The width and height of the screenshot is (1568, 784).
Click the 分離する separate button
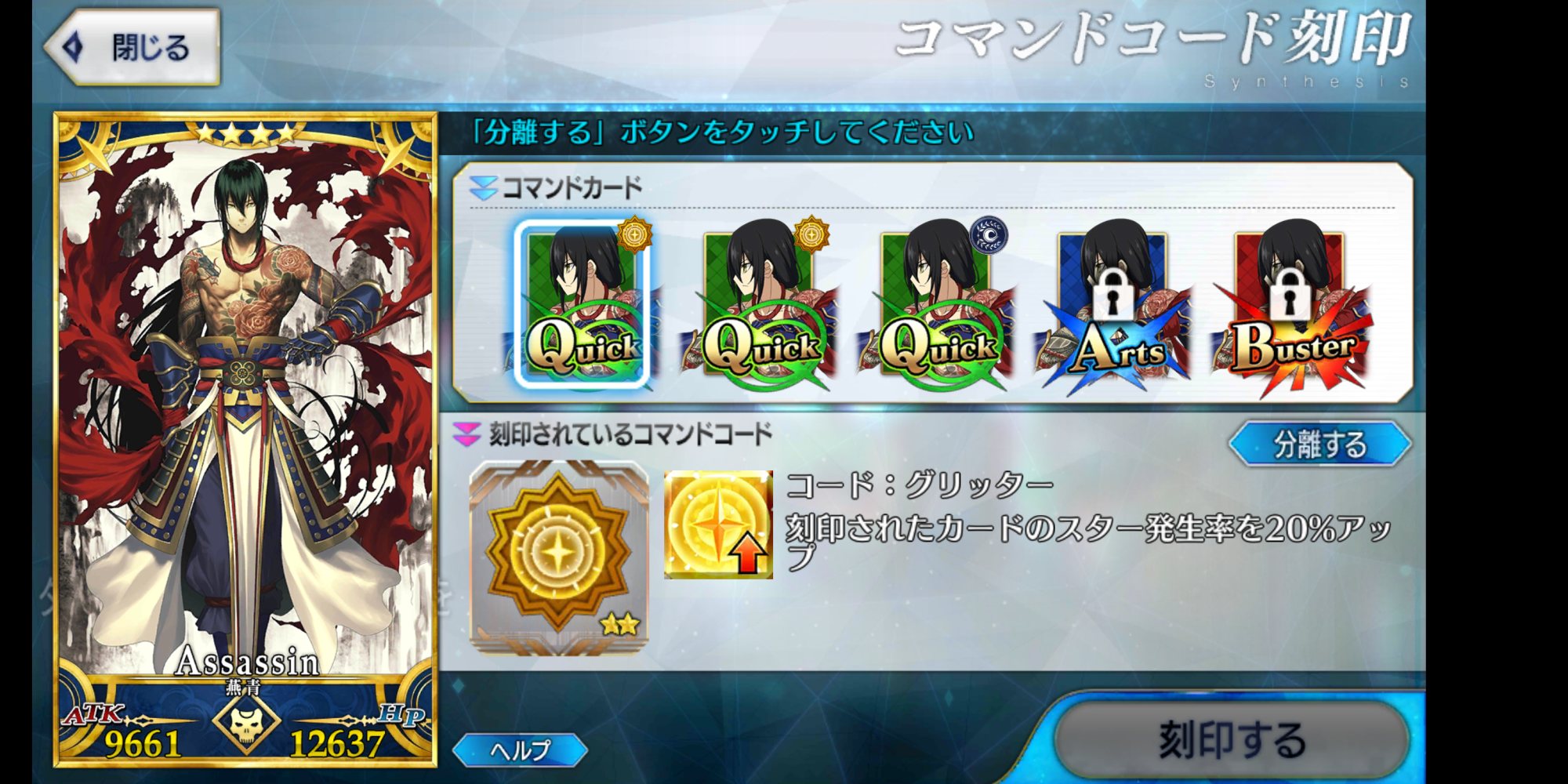(x=1320, y=445)
